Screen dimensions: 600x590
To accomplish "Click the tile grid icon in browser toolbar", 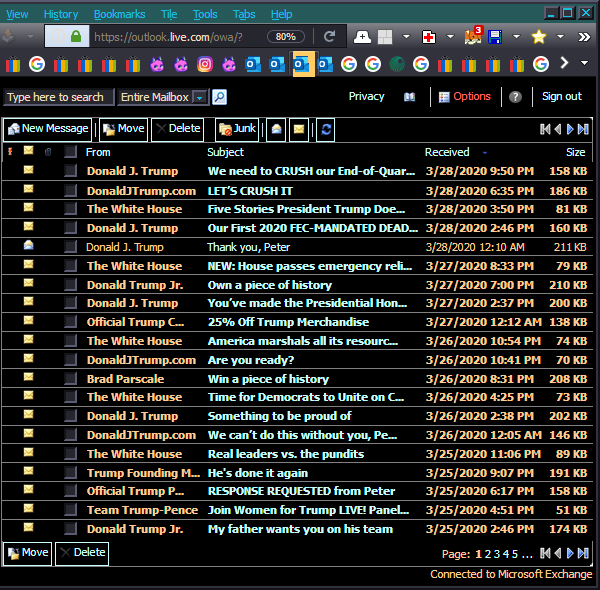I will pos(385,37).
